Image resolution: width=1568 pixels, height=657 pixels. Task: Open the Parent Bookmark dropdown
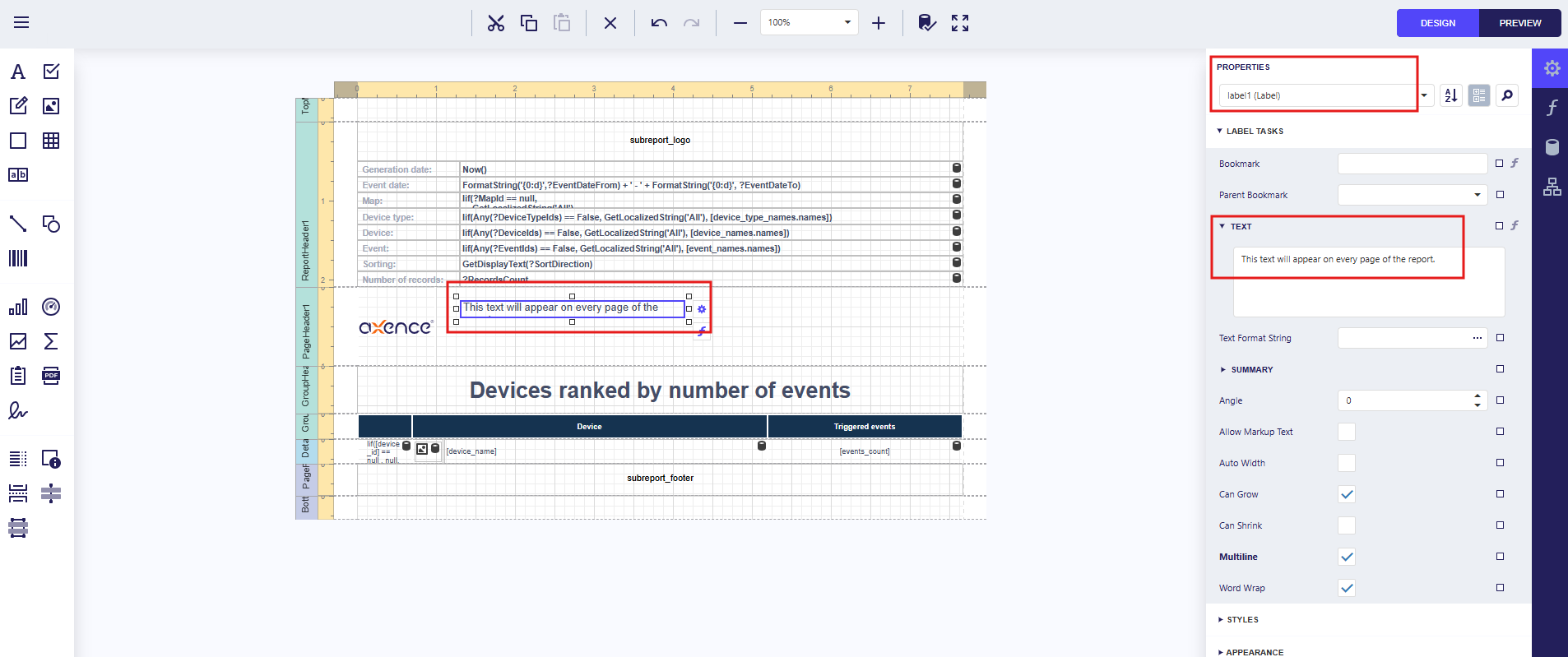click(1478, 195)
